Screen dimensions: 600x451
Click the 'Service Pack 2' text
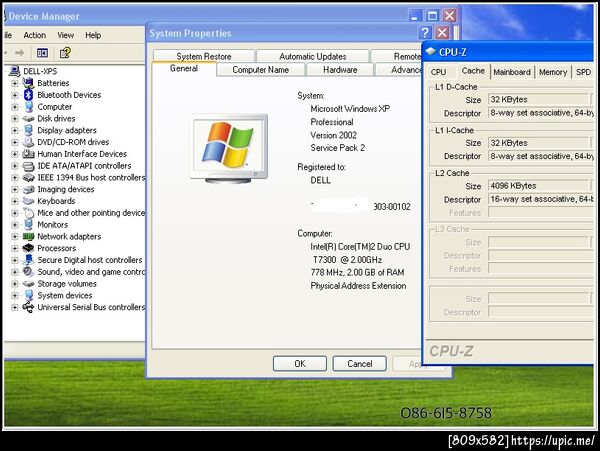click(338, 148)
